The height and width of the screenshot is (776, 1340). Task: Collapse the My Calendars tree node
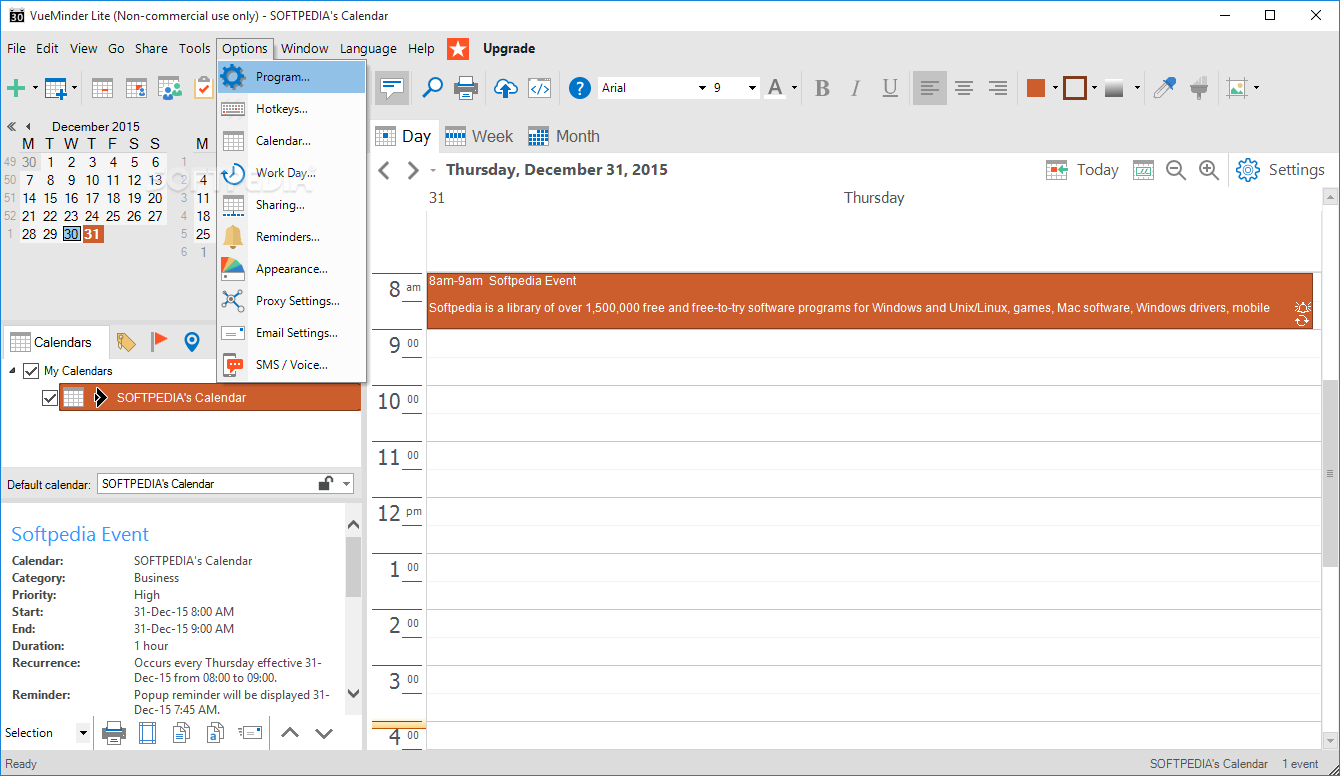[x=14, y=371]
